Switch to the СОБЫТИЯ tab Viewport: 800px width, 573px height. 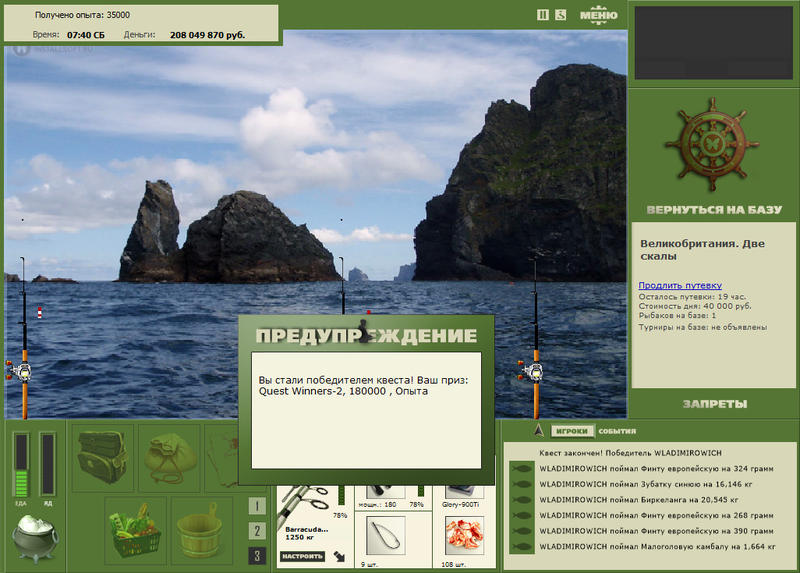tap(617, 431)
